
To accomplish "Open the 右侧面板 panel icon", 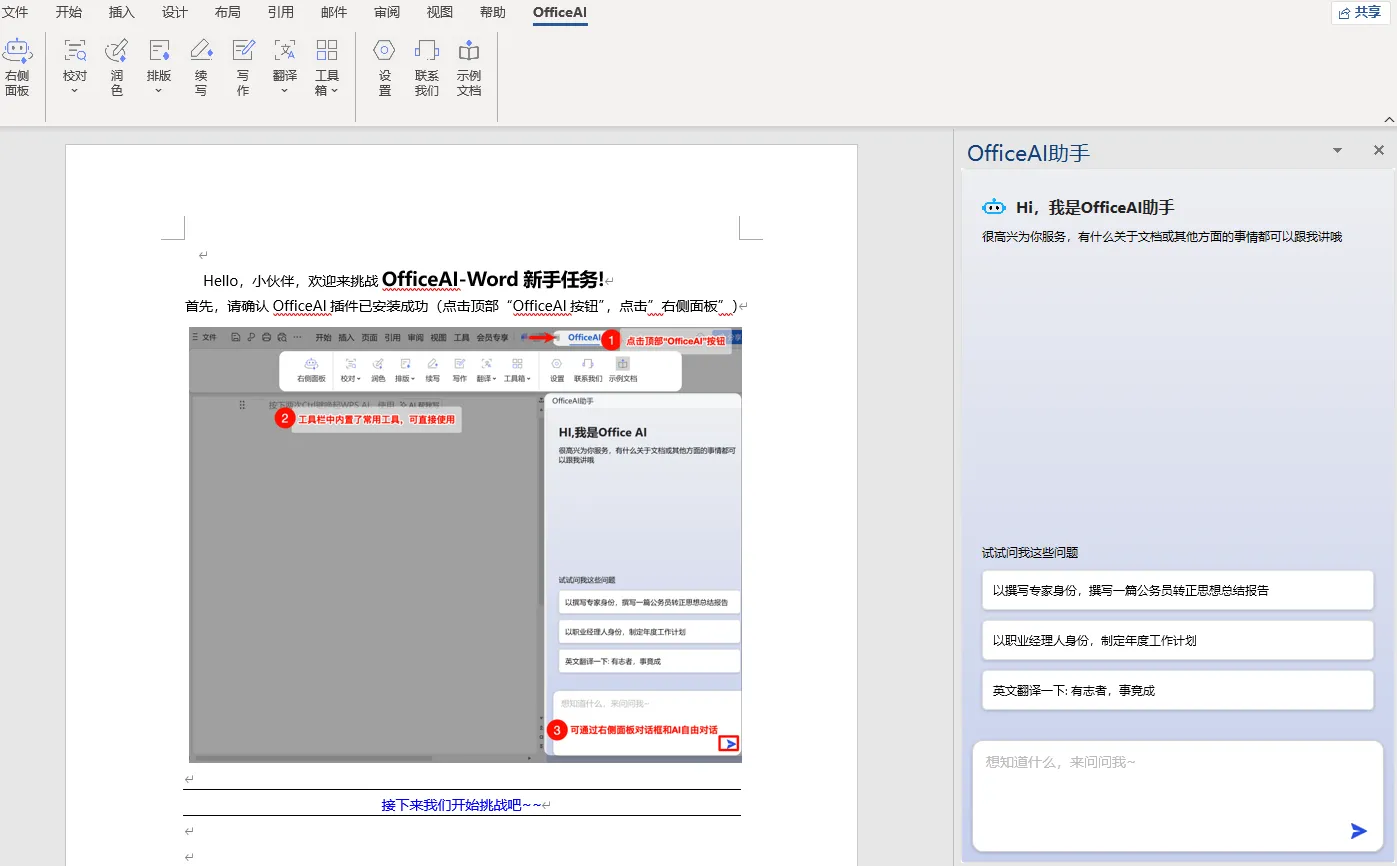I will 19,65.
